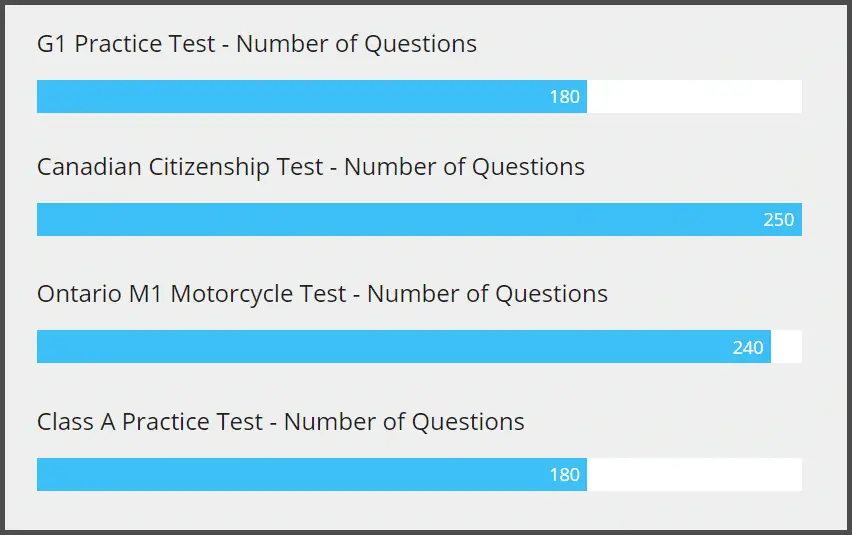Click 'Number of Questions' in the Class A heading
Screen dimensions: 852x535
click(404, 422)
